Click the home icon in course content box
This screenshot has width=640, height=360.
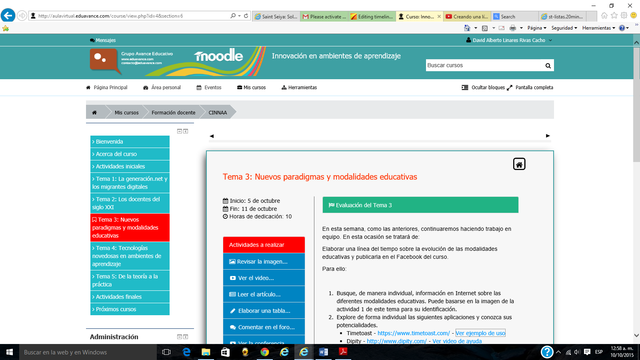click(x=519, y=164)
